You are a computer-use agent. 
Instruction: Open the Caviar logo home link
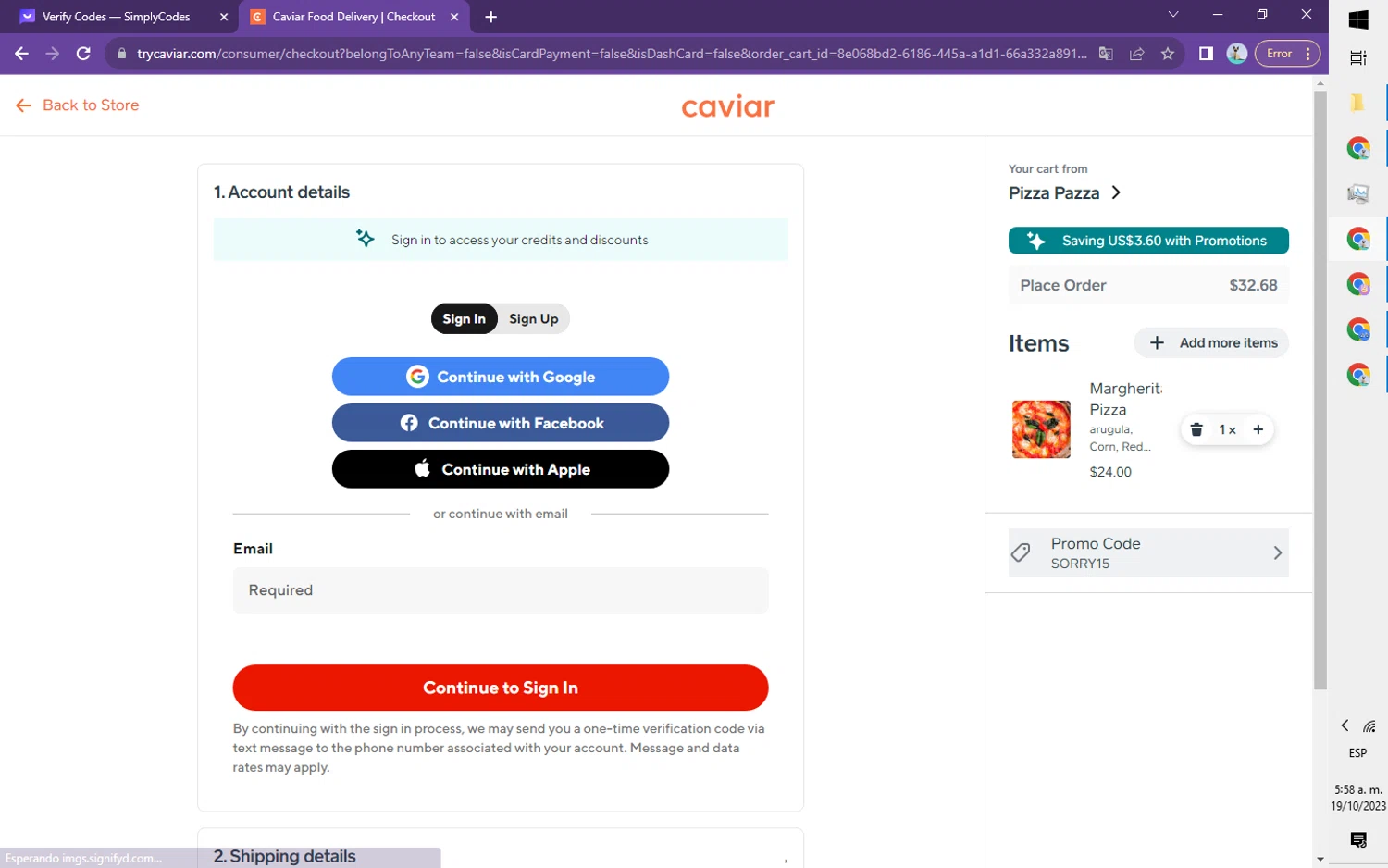[x=727, y=107]
